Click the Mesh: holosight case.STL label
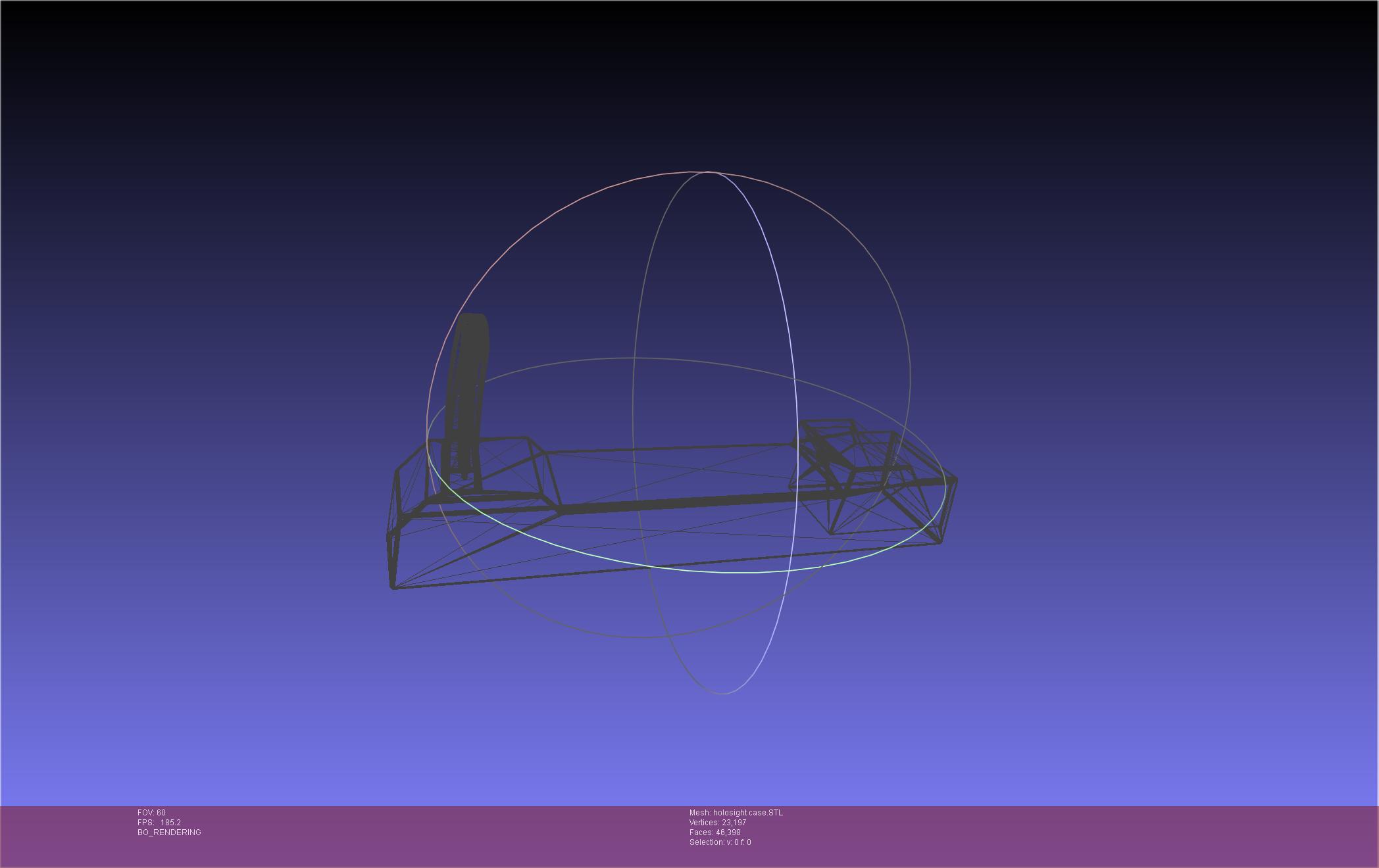 [736, 813]
